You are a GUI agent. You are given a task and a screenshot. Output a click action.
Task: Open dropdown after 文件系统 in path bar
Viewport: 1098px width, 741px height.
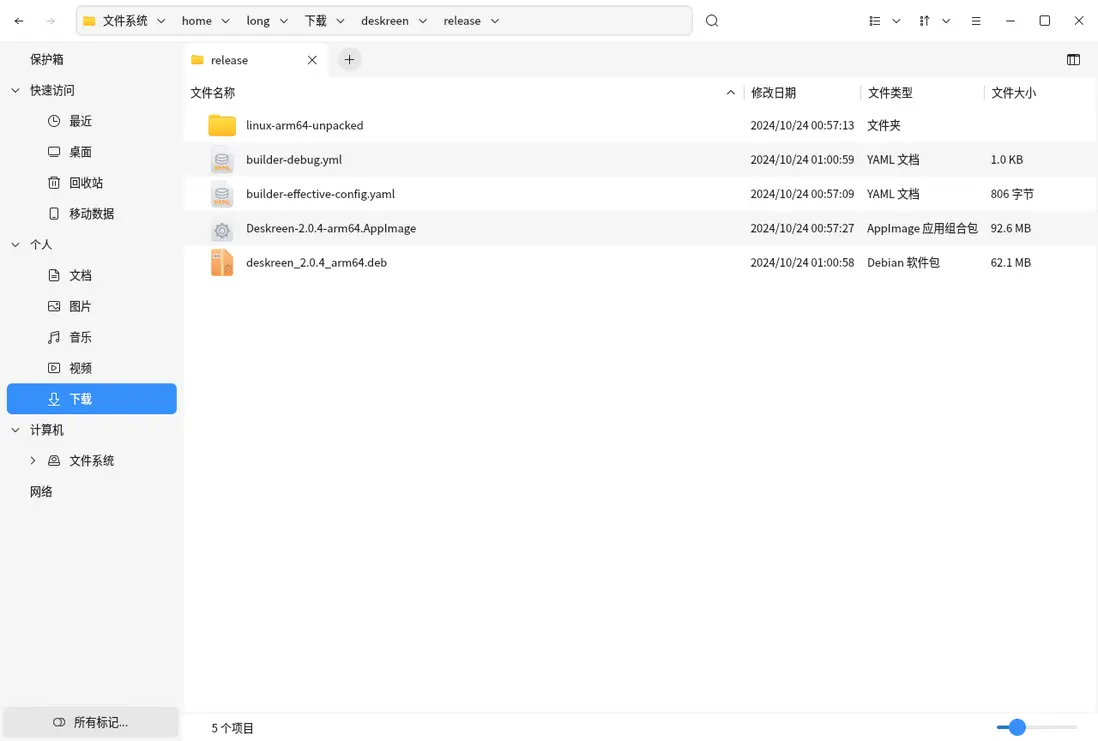[161, 21]
